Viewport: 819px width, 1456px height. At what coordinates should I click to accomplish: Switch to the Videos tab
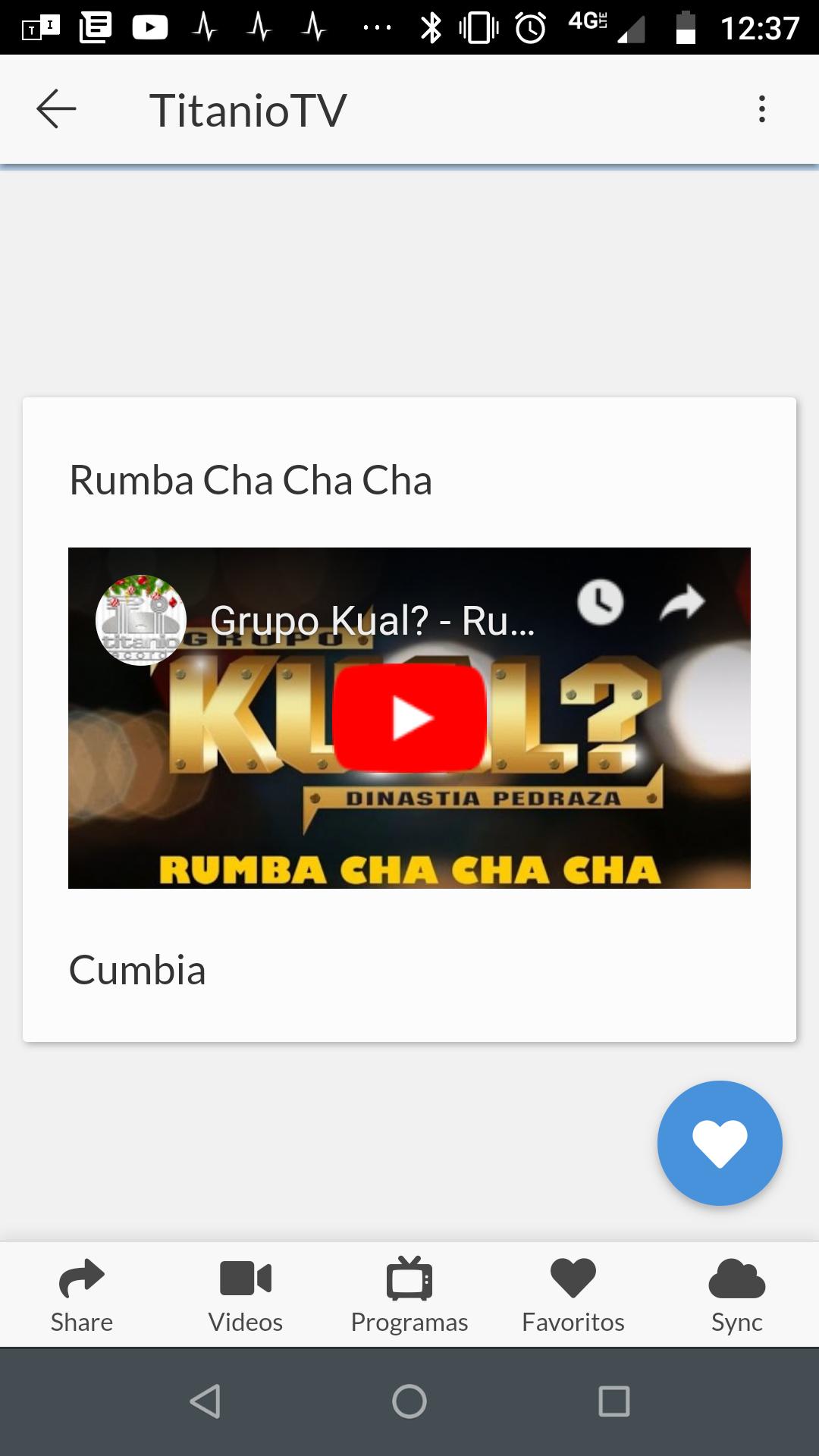coord(246,1295)
